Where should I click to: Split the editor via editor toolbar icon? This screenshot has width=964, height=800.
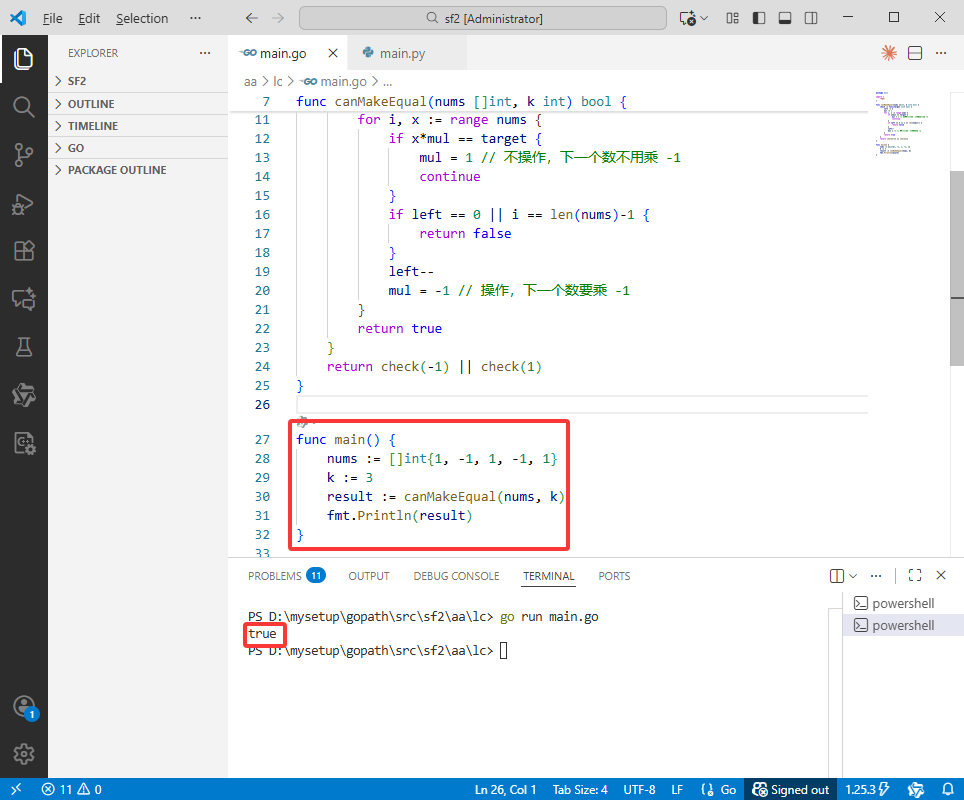point(915,53)
